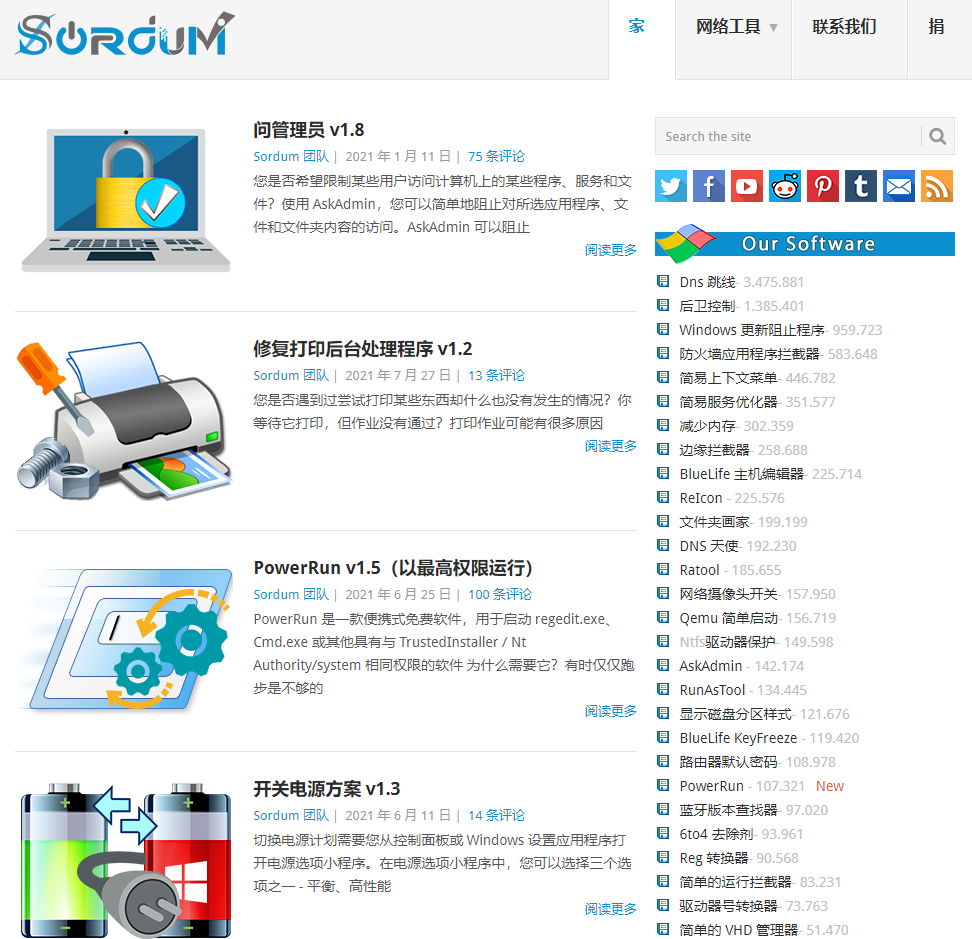Open Sordum's Twitter page via its icon
The image size is (972, 939).
[670, 186]
